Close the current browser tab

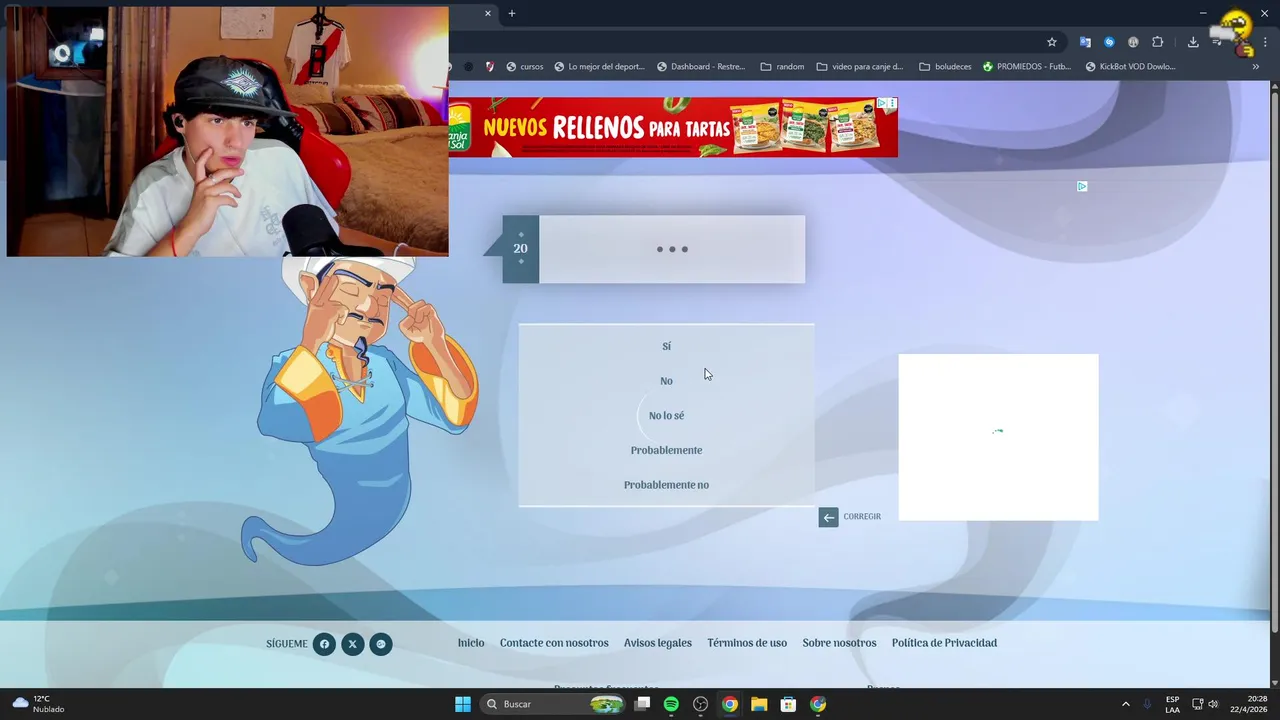click(488, 13)
